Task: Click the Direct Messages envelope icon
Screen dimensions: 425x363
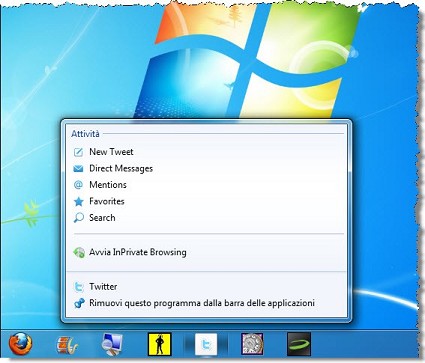Action: [78, 169]
